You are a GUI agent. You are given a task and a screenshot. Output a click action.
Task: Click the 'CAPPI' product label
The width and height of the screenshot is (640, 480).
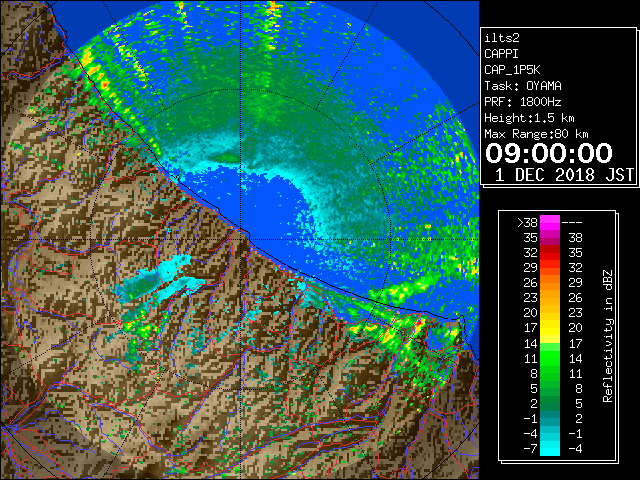(501, 54)
